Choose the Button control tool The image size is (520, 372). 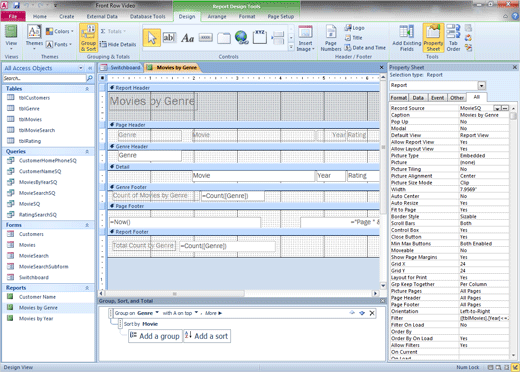pos(206,38)
